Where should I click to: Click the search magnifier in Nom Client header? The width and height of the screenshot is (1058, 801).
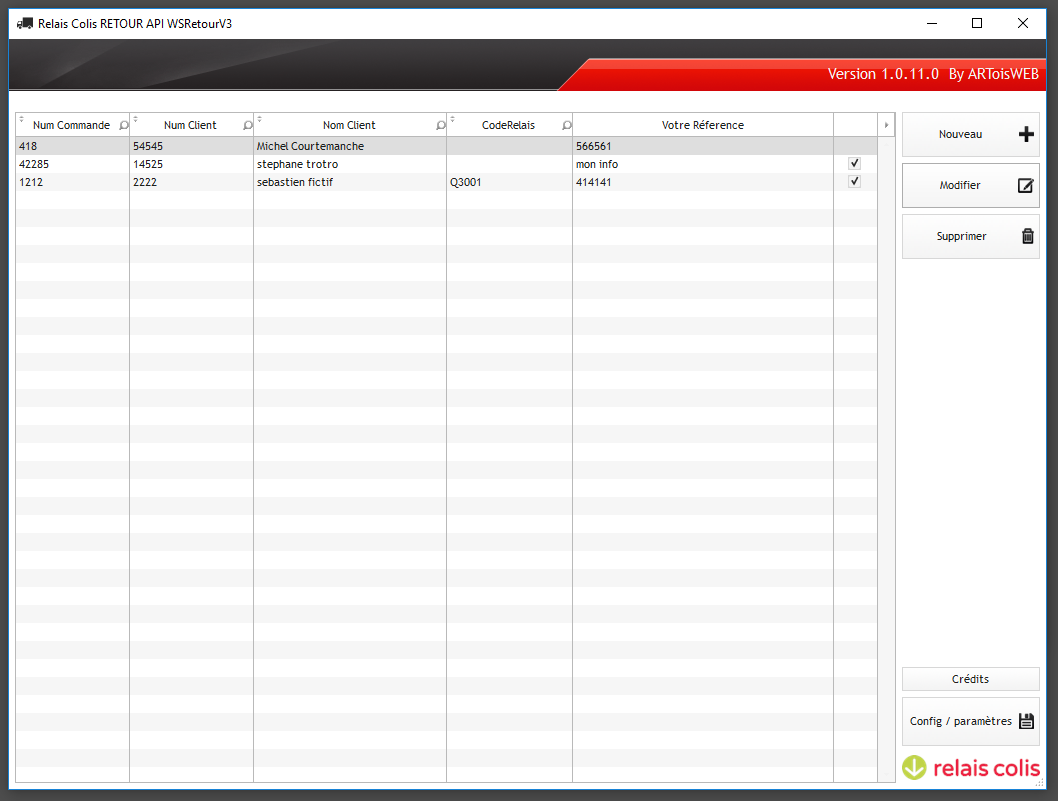pos(440,126)
